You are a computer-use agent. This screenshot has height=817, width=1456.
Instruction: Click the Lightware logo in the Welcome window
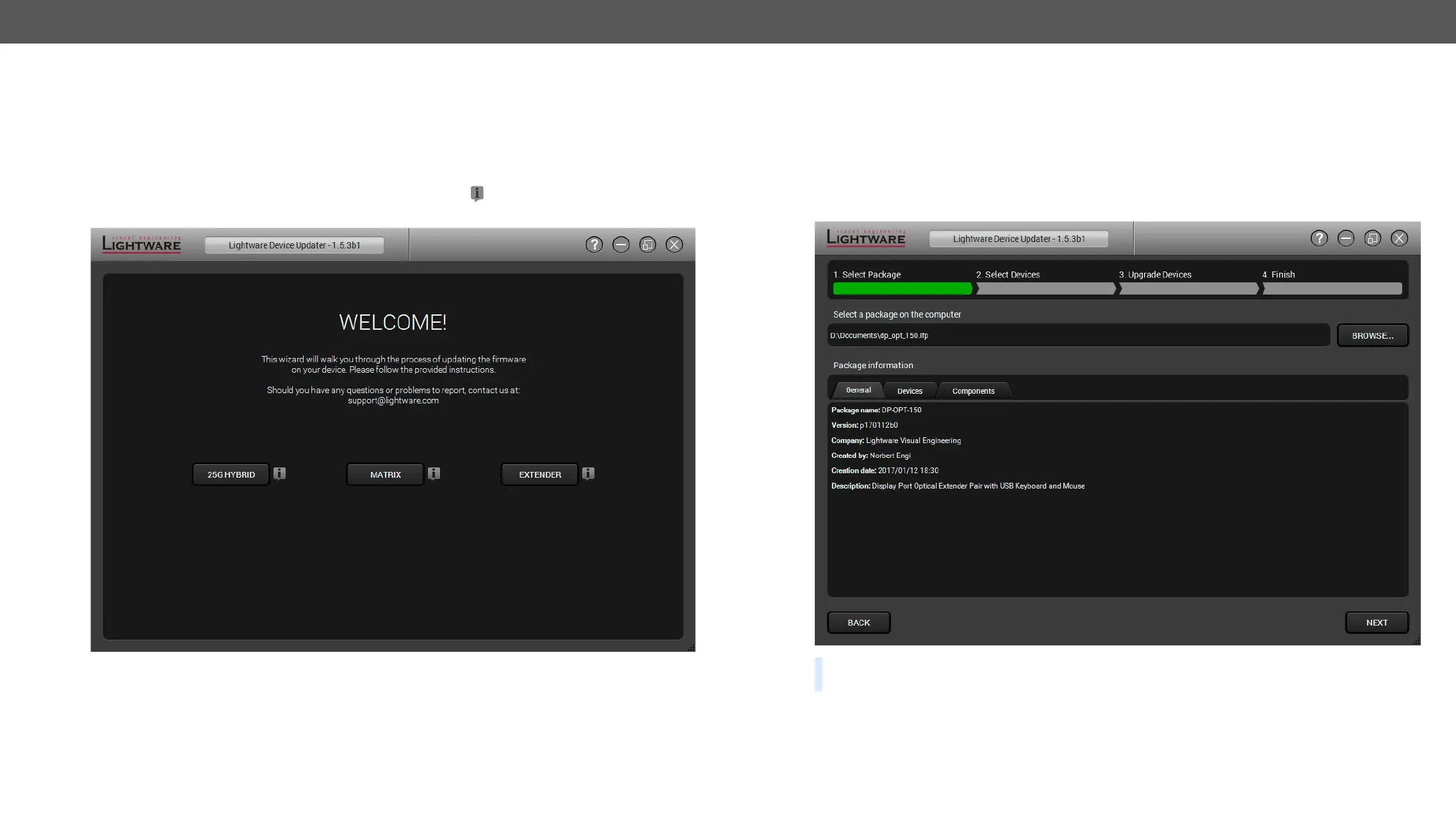point(142,244)
